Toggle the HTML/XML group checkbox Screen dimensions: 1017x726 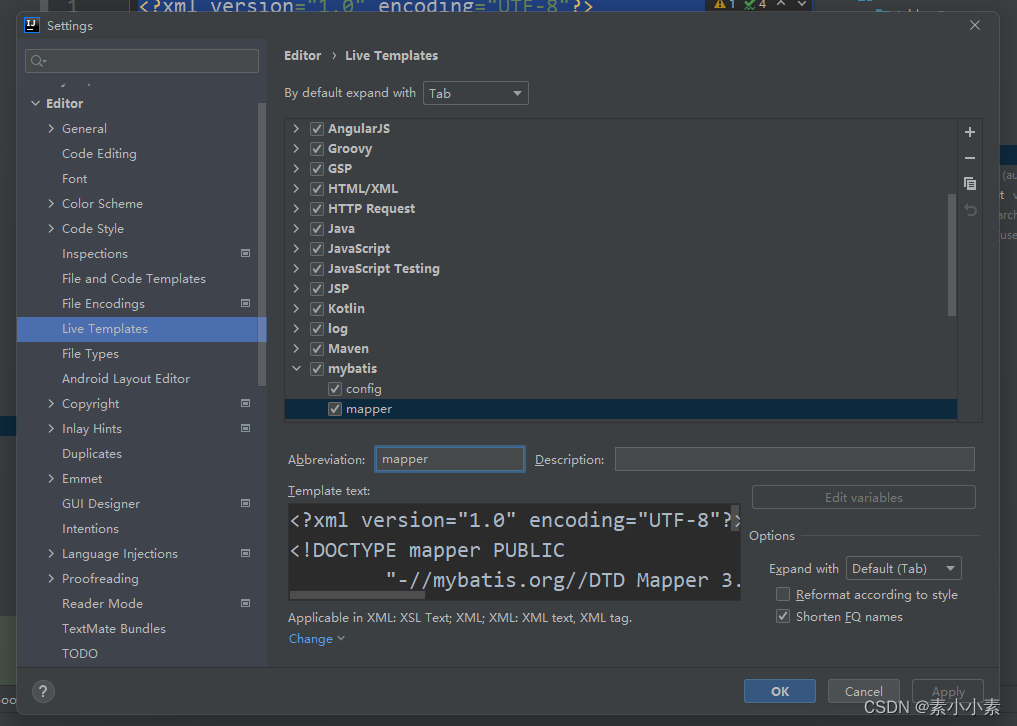[317, 189]
